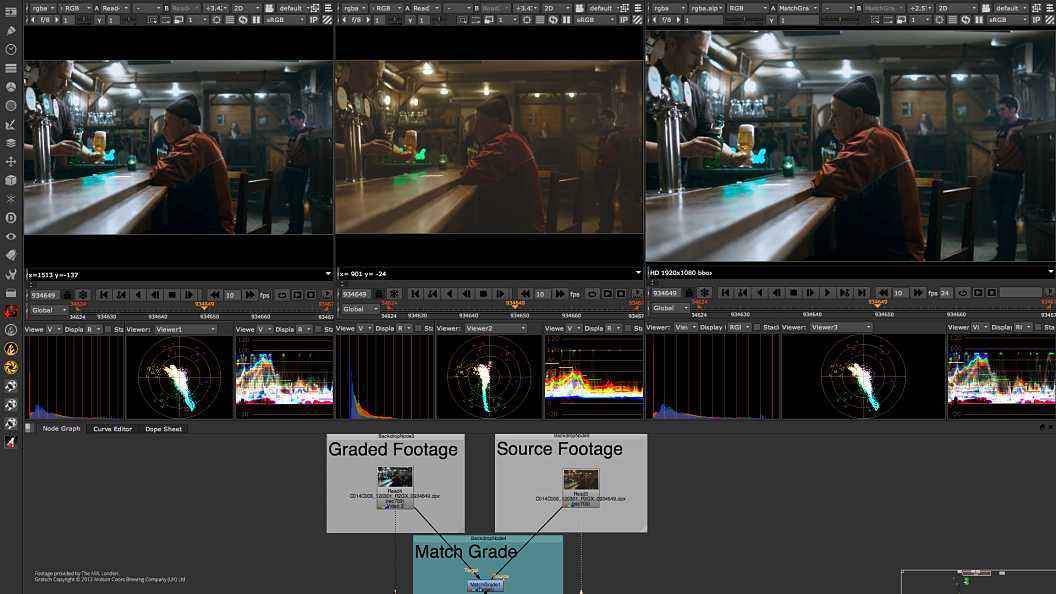Open Viewer1 sRGB colorspace dropdown
1056x594 pixels.
click(x=286, y=20)
